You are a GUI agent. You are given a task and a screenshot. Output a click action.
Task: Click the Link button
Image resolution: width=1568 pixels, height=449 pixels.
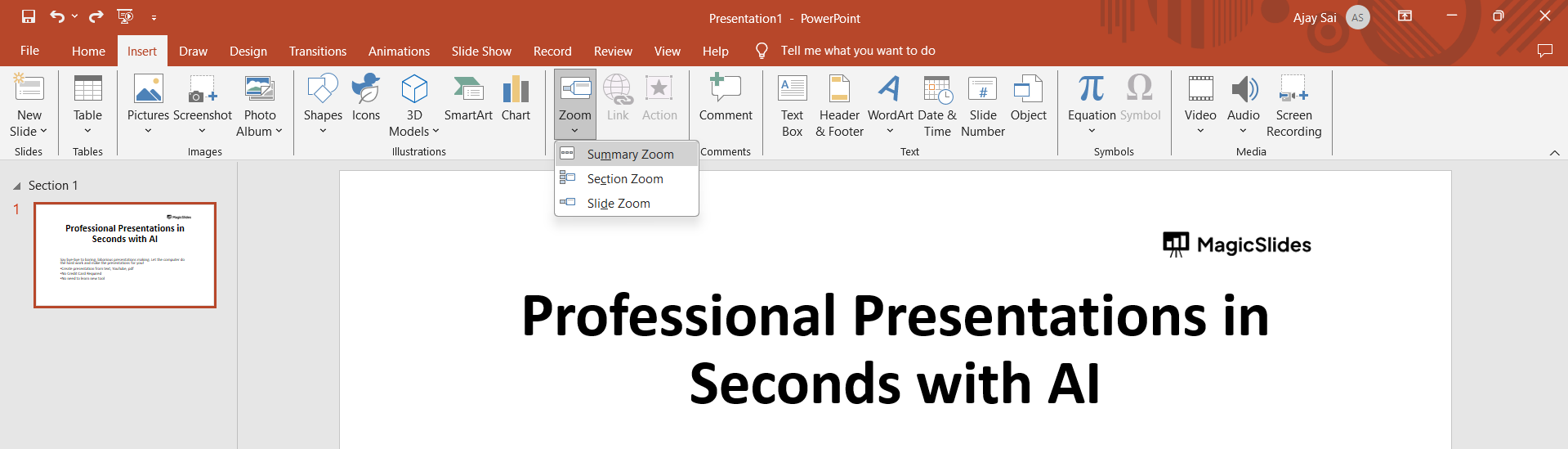tap(618, 98)
